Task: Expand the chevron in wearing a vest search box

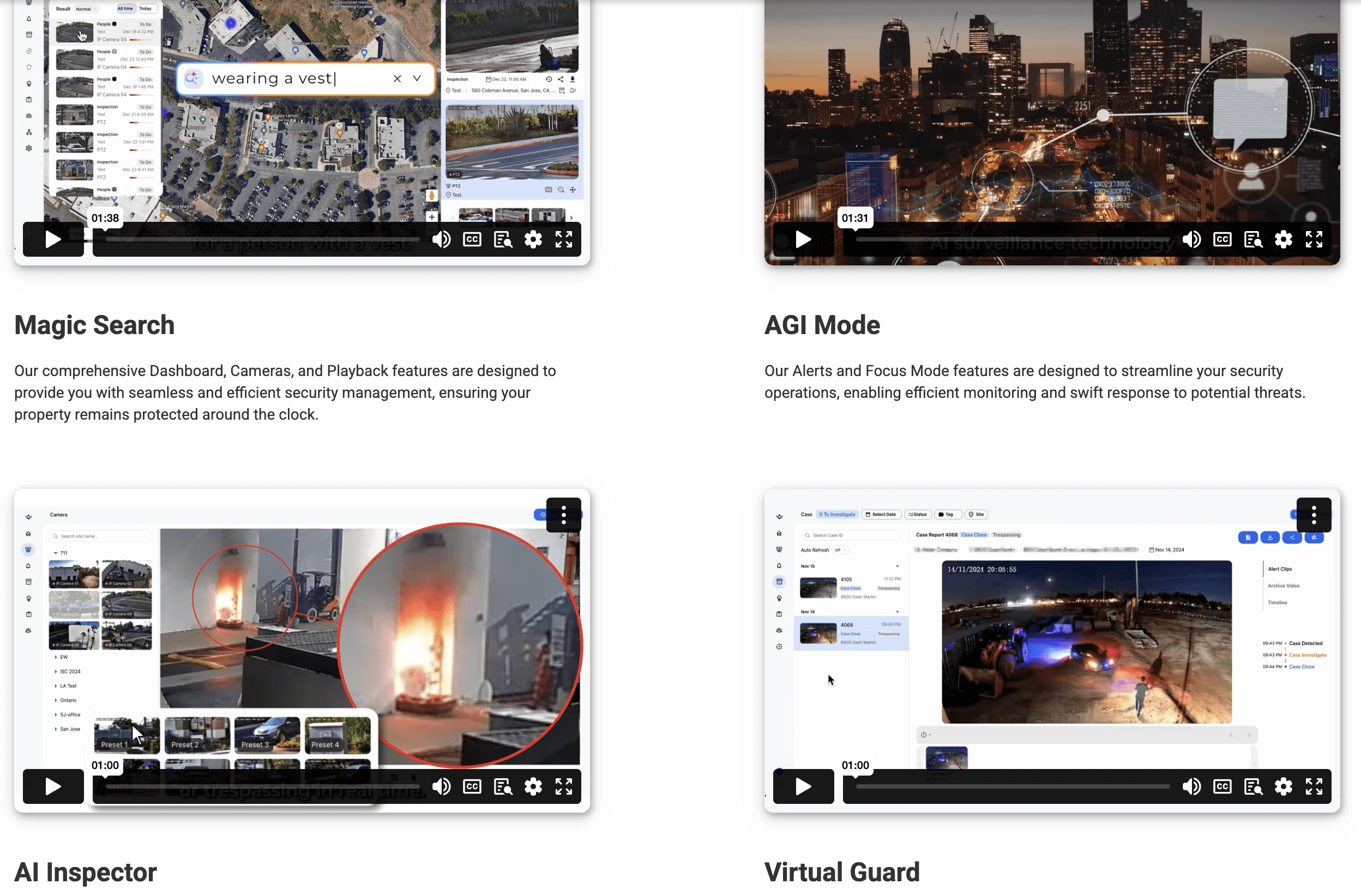Action: coord(417,78)
